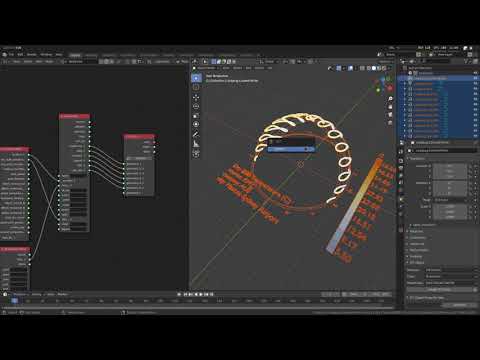The height and width of the screenshot is (360, 480).
Task: Select the Measure tool in viewport toolbar
Action: click(x=196, y=144)
